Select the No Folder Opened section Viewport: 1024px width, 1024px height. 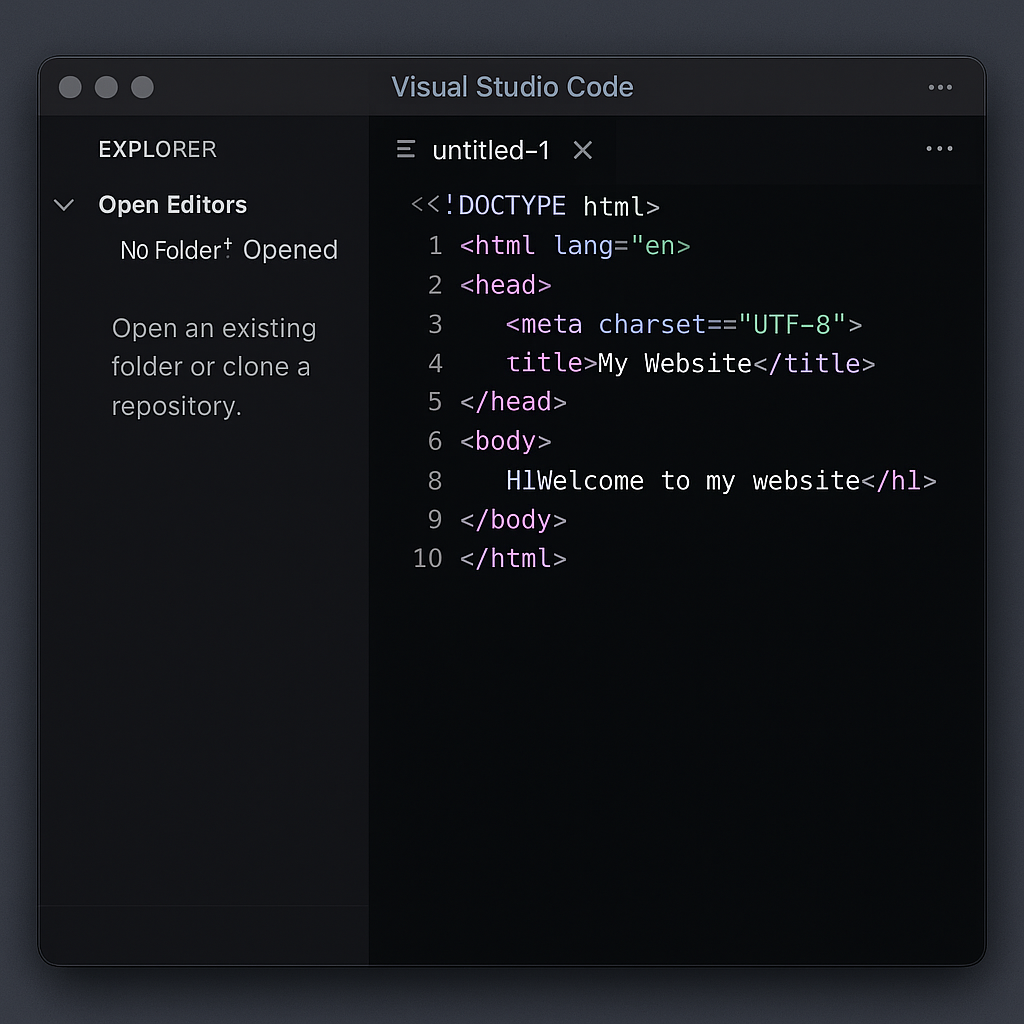coord(228,250)
